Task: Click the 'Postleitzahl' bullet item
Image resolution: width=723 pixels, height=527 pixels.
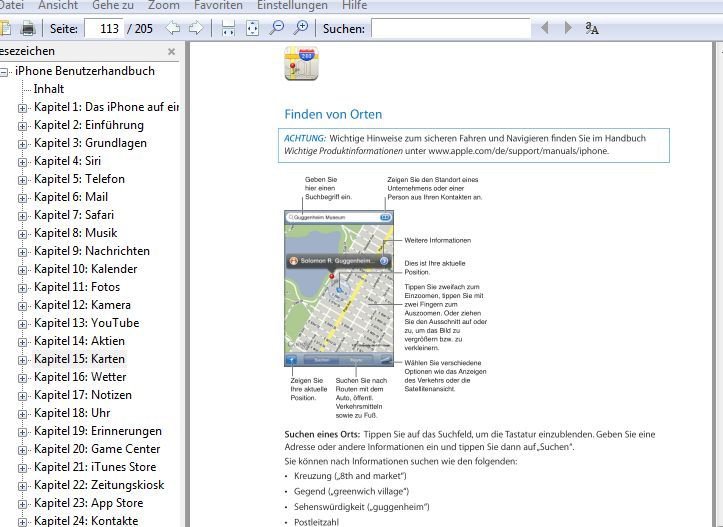Action: [x=316, y=522]
